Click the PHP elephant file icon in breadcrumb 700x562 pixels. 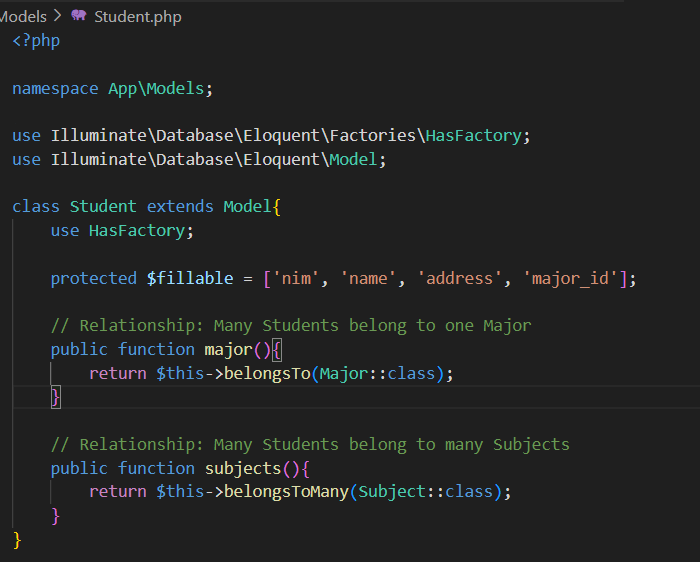point(79,16)
